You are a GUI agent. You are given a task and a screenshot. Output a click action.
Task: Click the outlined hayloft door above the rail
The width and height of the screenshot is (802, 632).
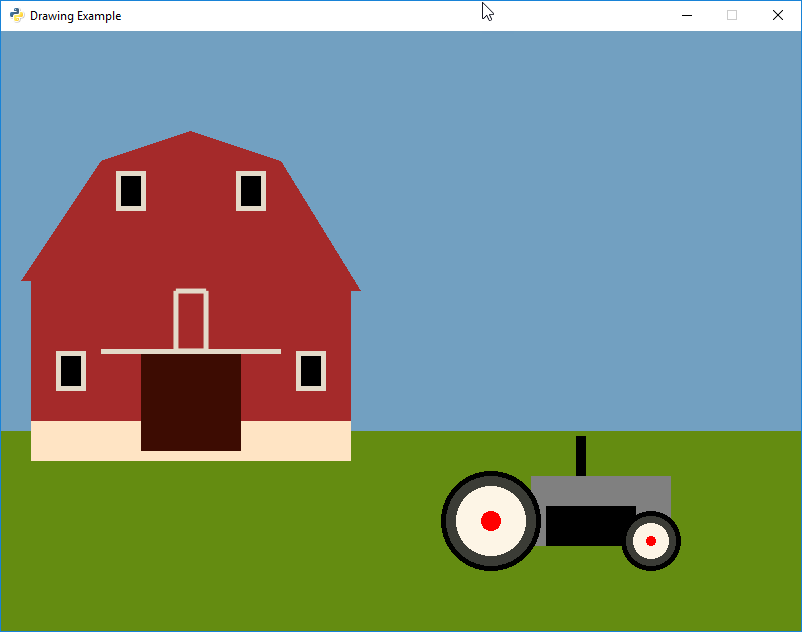[x=191, y=320]
